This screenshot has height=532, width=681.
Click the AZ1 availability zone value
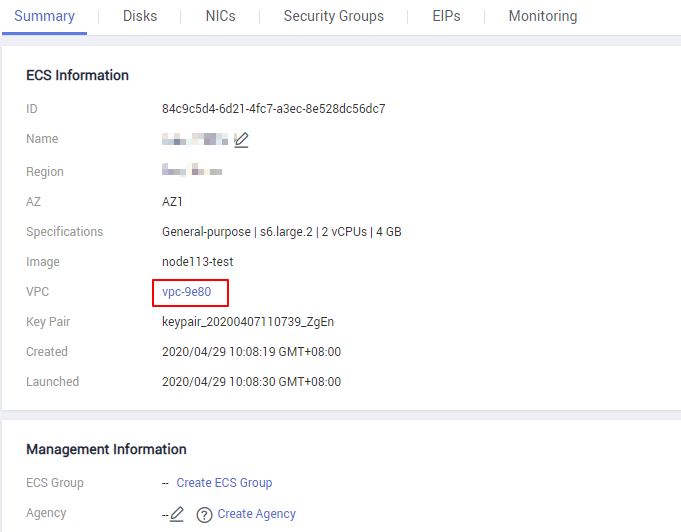(x=172, y=202)
